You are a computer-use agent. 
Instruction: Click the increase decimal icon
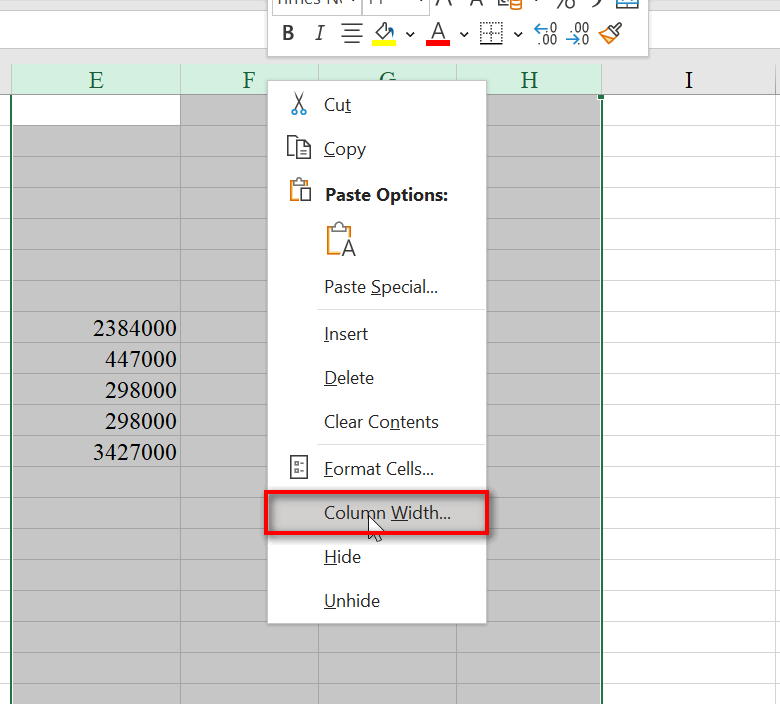click(545, 34)
